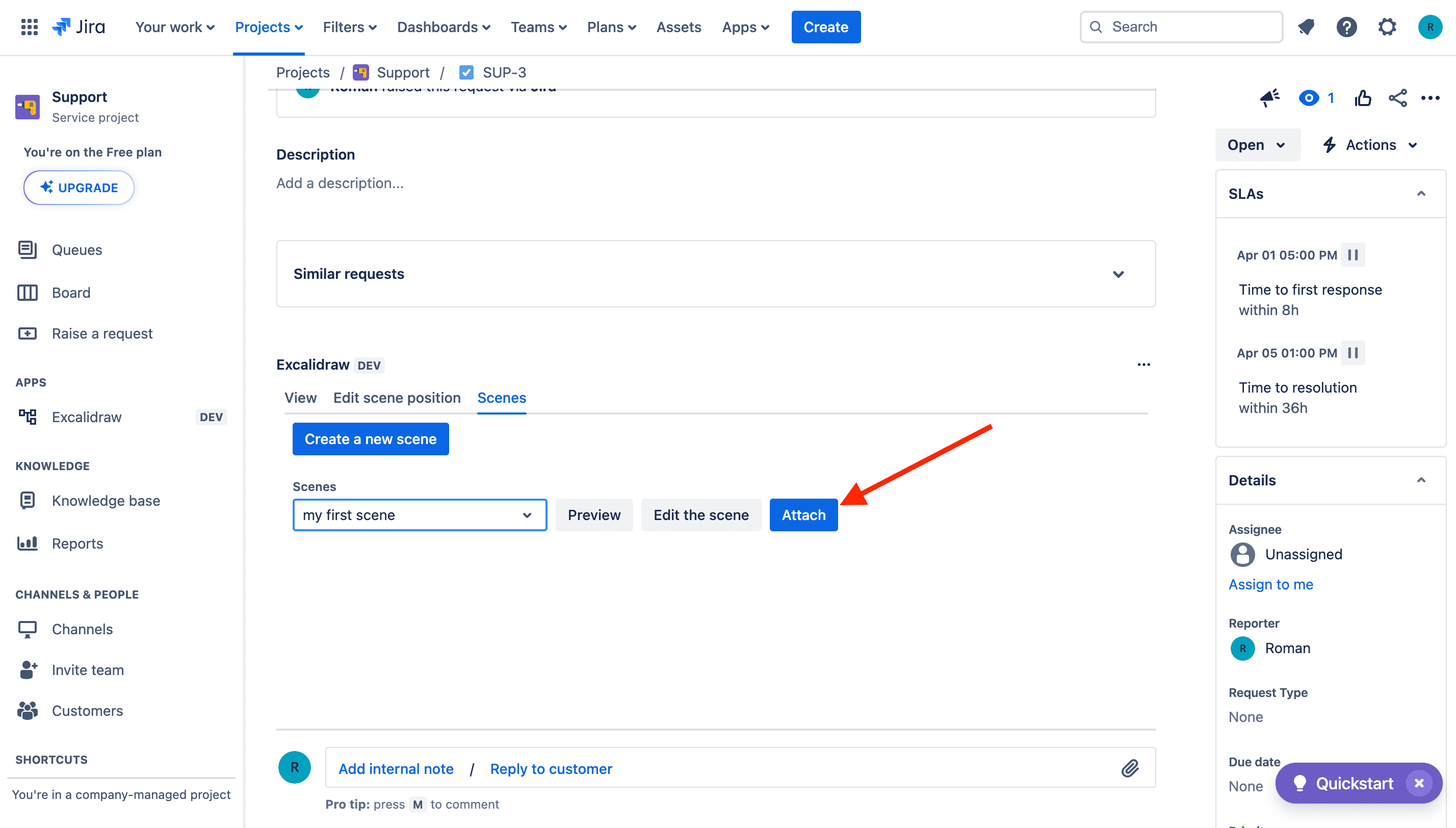This screenshot has width=1456, height=828.
Task: Click Edit the scene button
Action: (x=700, y=514)
